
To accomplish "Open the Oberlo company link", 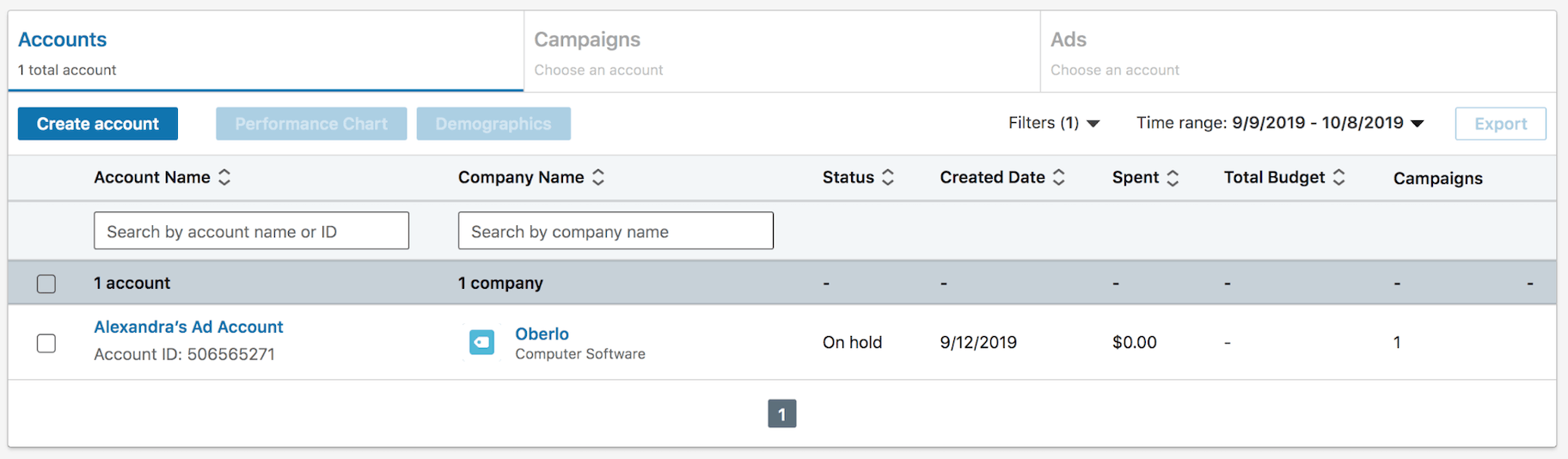I will tap(542, 334).
